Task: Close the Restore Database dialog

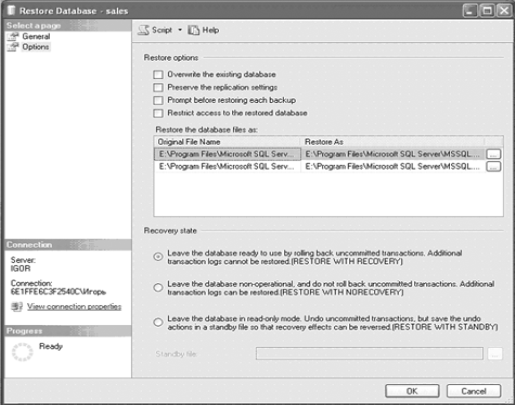Action: pyautogui.click(x=504, y=11)
